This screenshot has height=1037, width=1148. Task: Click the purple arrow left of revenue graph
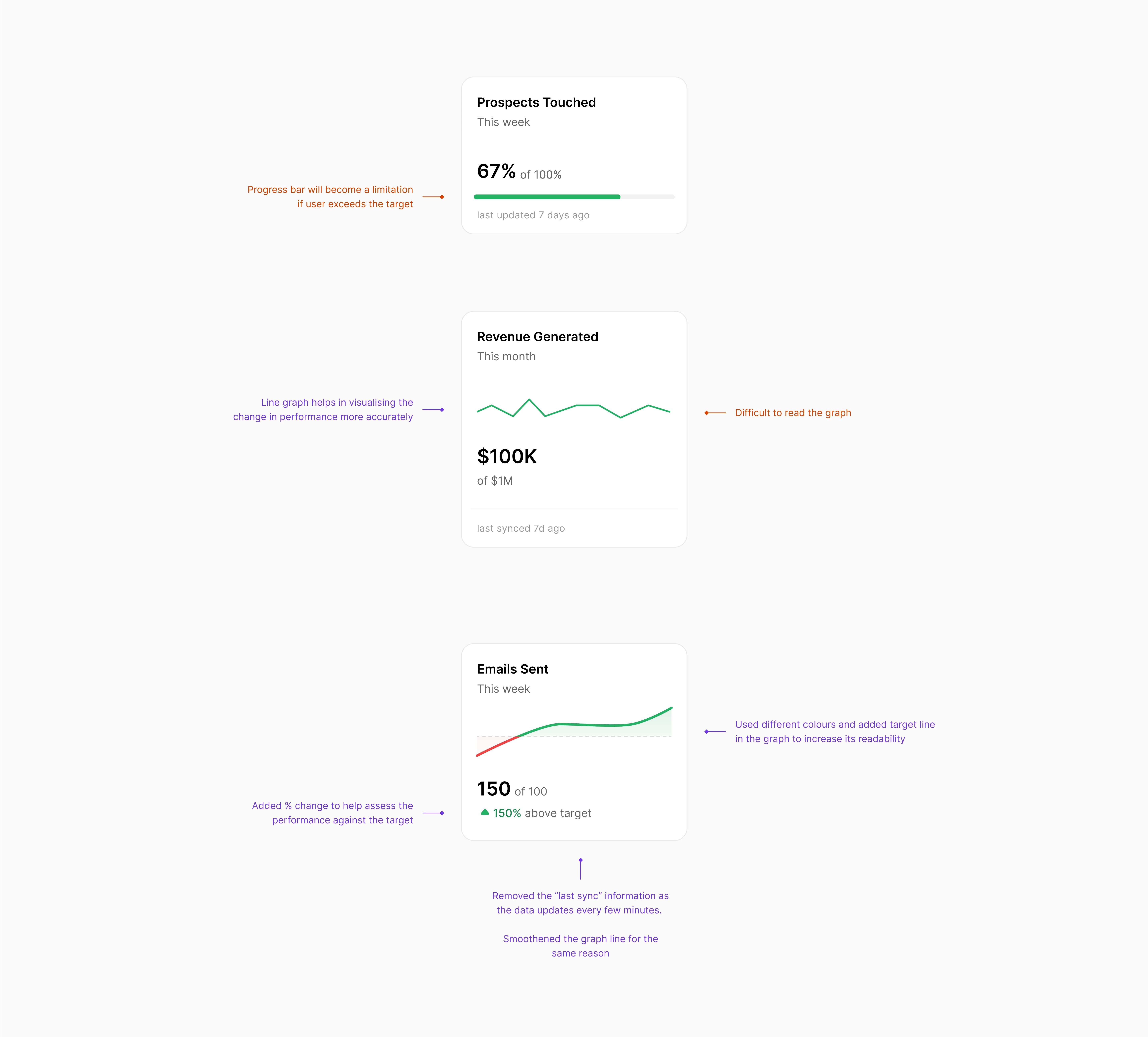pos(433,409)
